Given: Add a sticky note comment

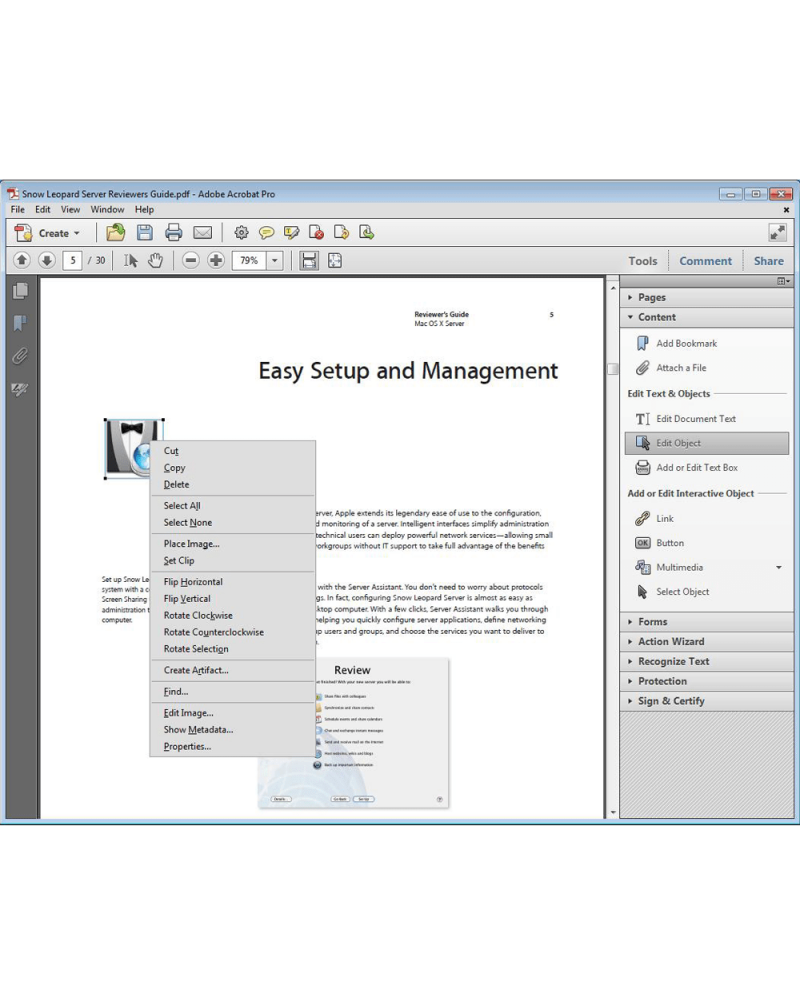Looking at the screenshot, I should 266,232.
